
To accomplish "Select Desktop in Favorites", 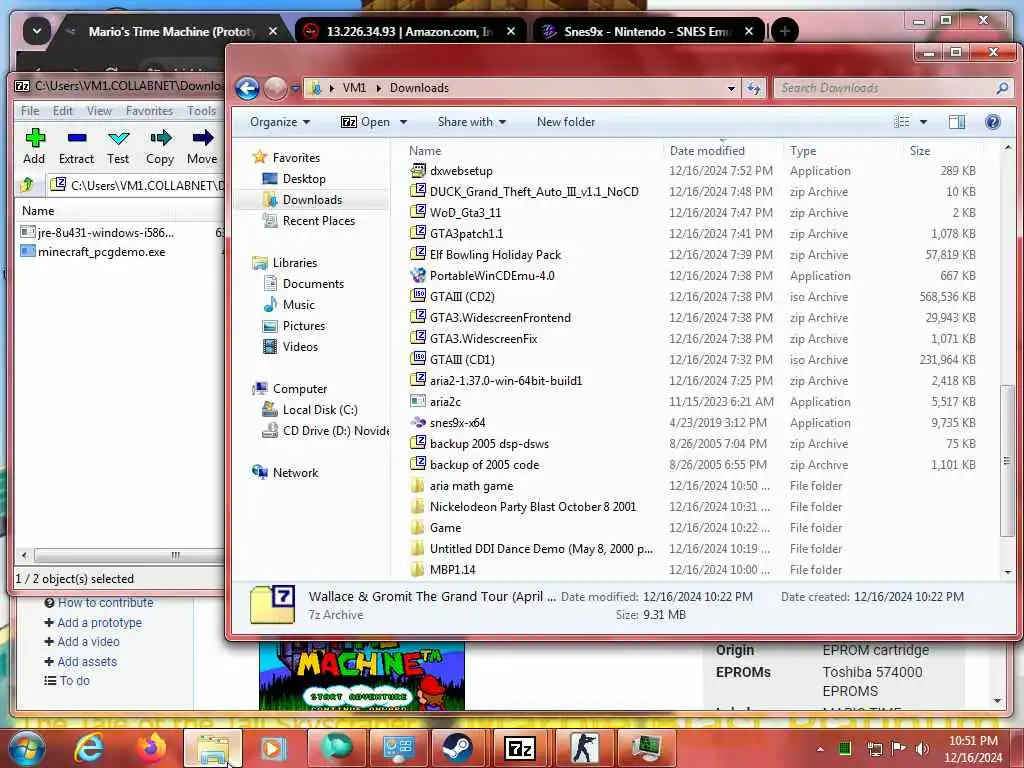I will pos(304,179).
